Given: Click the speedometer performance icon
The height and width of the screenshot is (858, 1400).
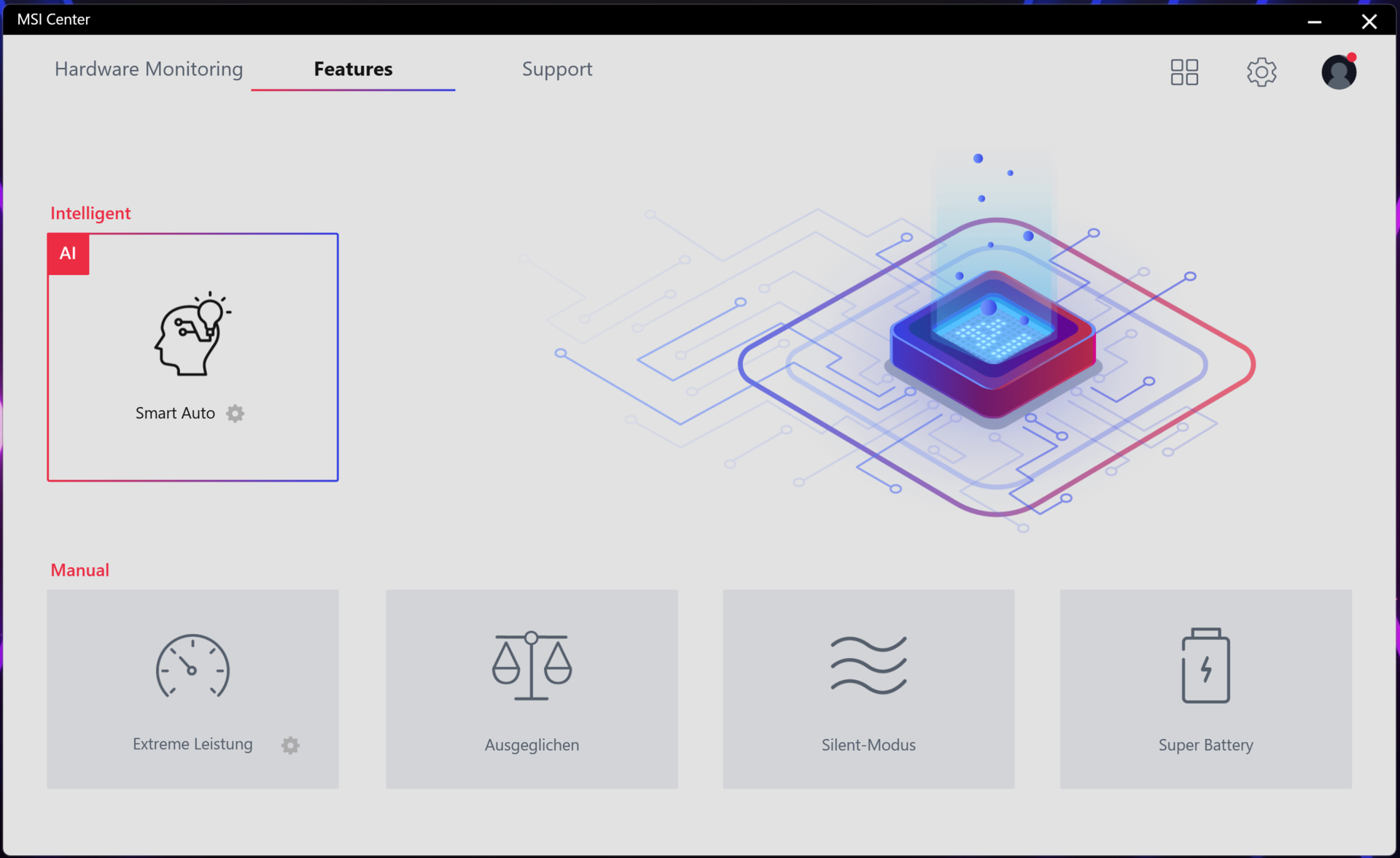Looking at the screenshot, I should tap(192, 667).
